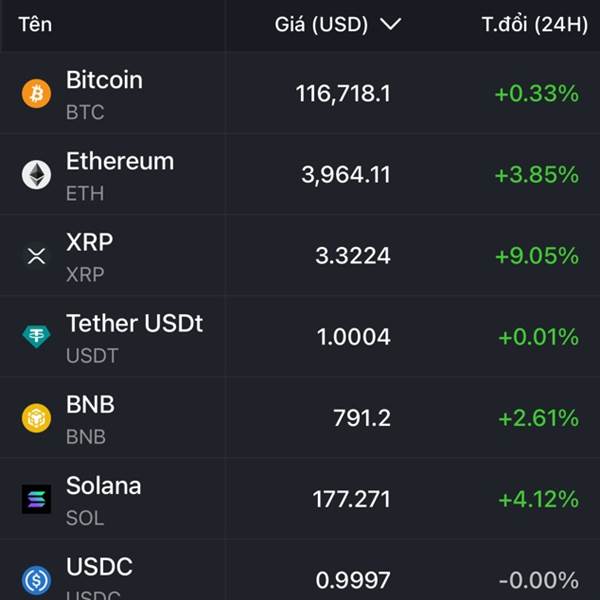Open Ethereum coin name link
600x600 pixels.
click(120, 161)
